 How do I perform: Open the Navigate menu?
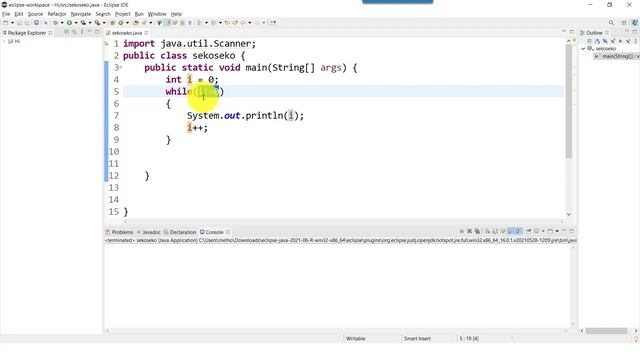81,14
